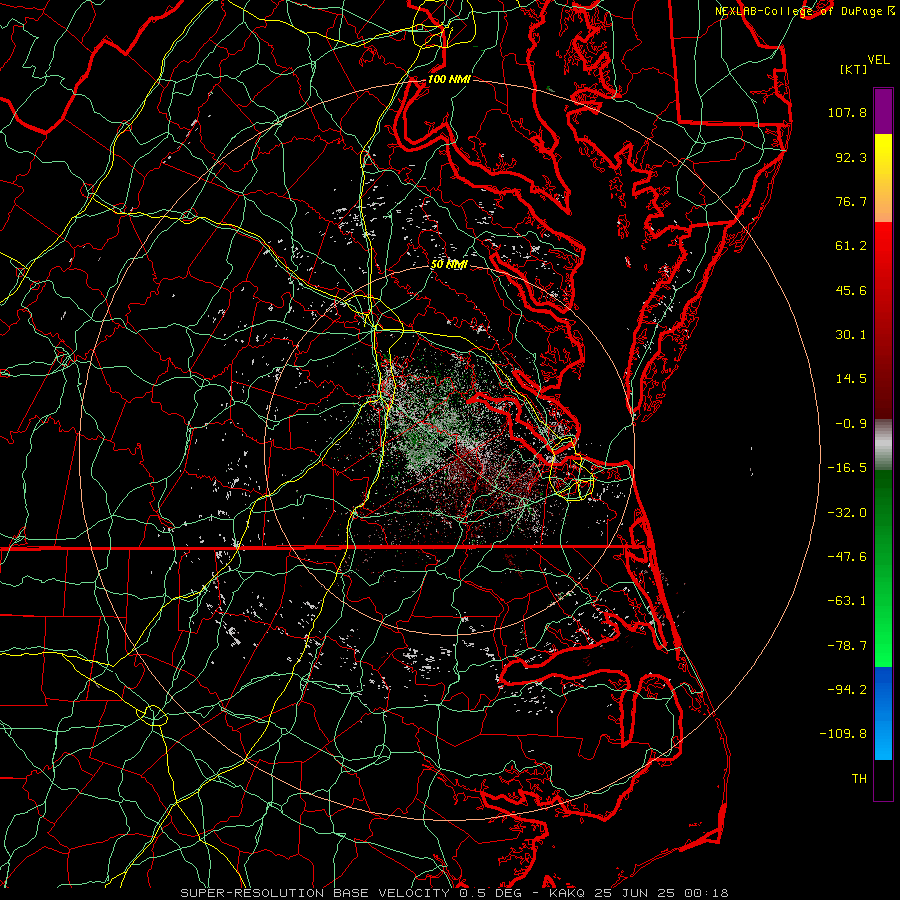The height and width of the screenshot is (900, 900).
Task: Pick the black TH segment of the color bar
Action: pyautogui.click(x=883, y=779)
